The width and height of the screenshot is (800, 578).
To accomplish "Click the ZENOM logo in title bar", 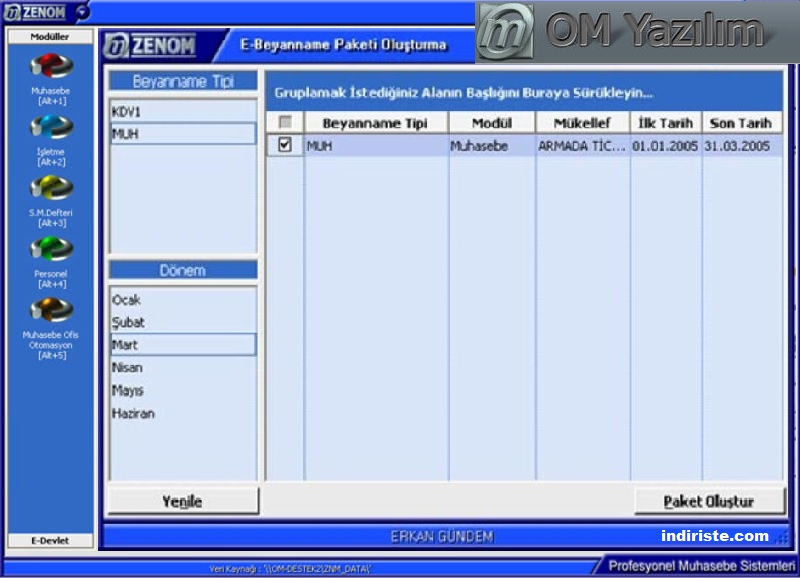I will click(35, 12).
